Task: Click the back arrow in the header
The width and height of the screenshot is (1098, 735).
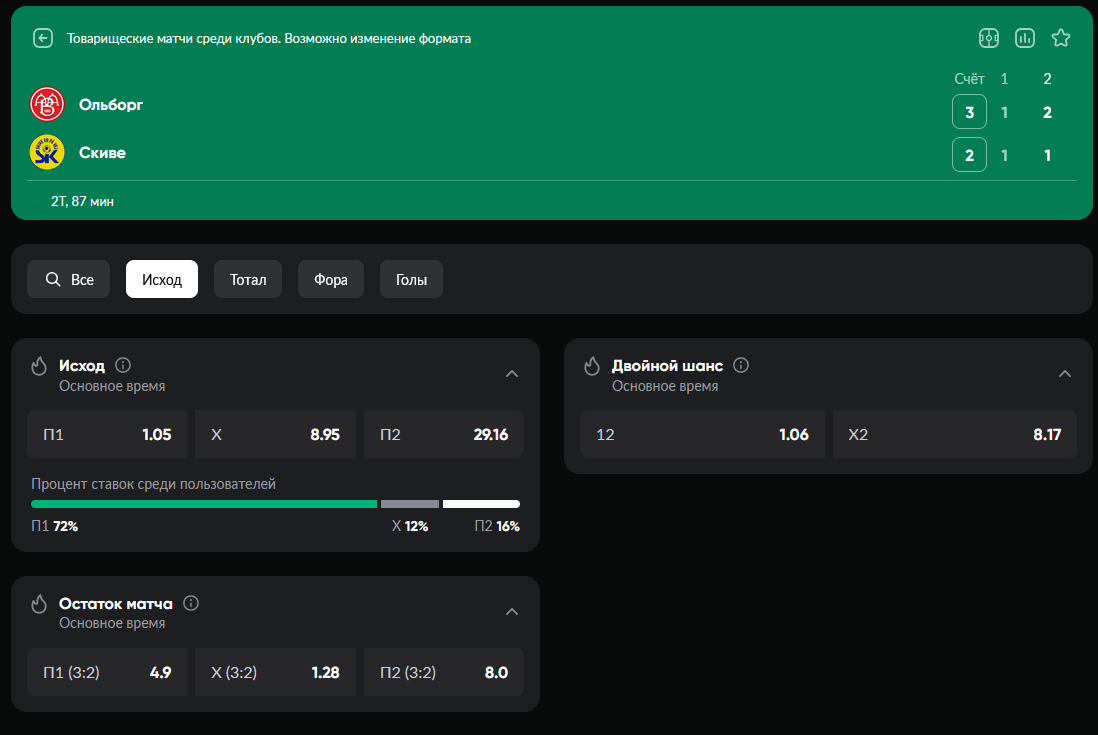Action: 42,37
